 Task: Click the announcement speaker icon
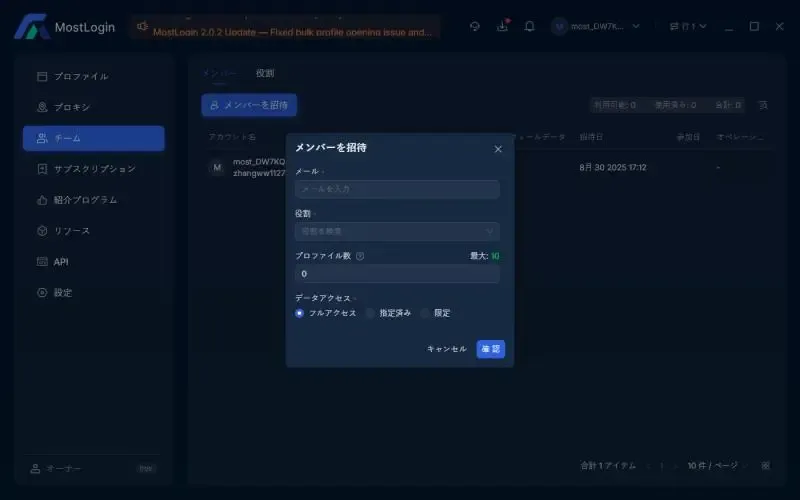coord(142,26)
